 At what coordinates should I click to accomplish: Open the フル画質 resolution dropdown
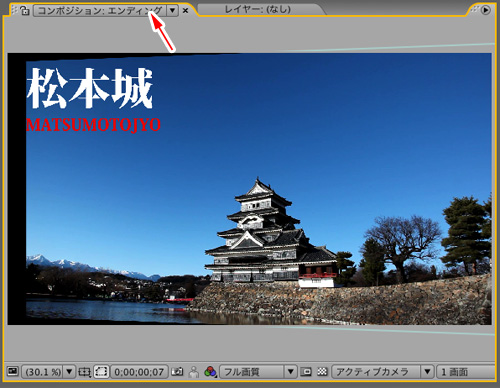pos(258,371)
